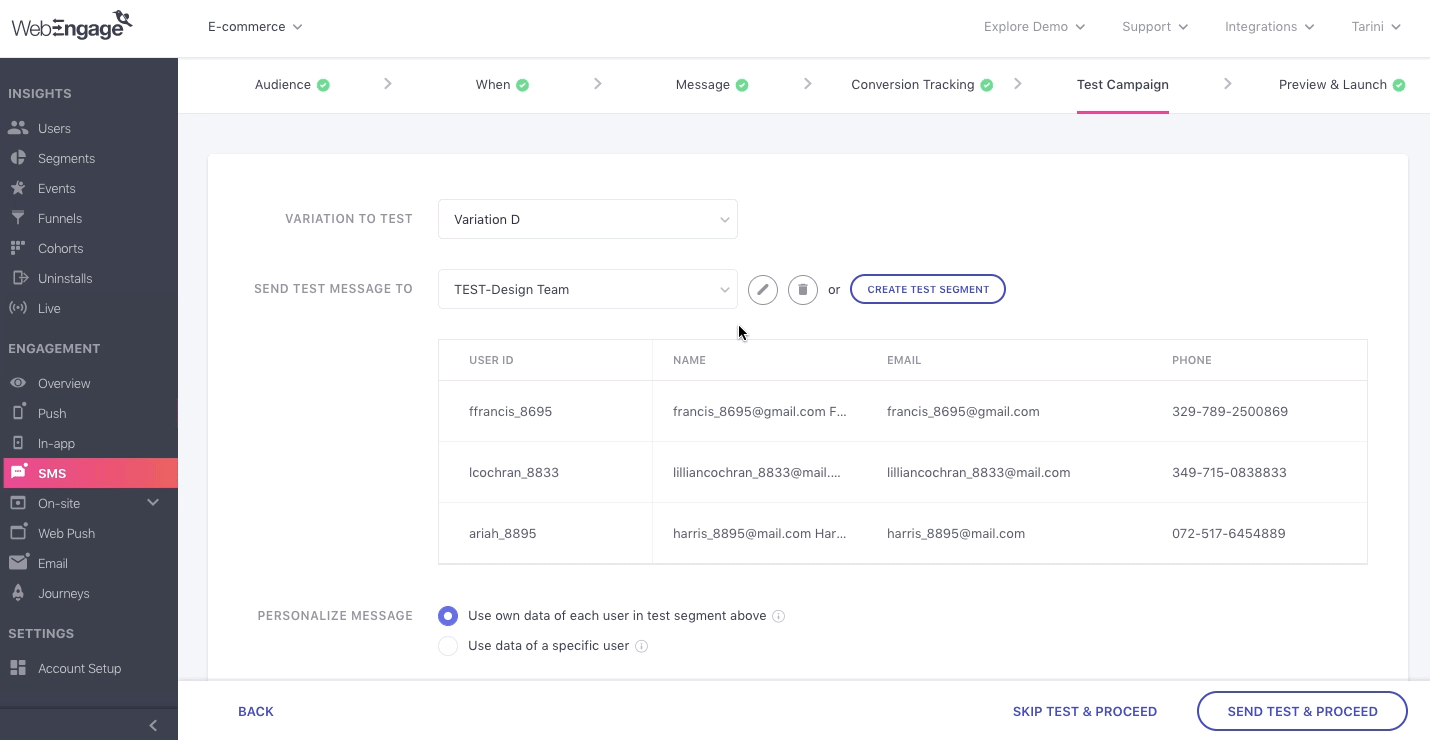Viewport: 1430px width, 740px height.
Task: Click green checkmark next to Audience
Action: click(323, 85)
